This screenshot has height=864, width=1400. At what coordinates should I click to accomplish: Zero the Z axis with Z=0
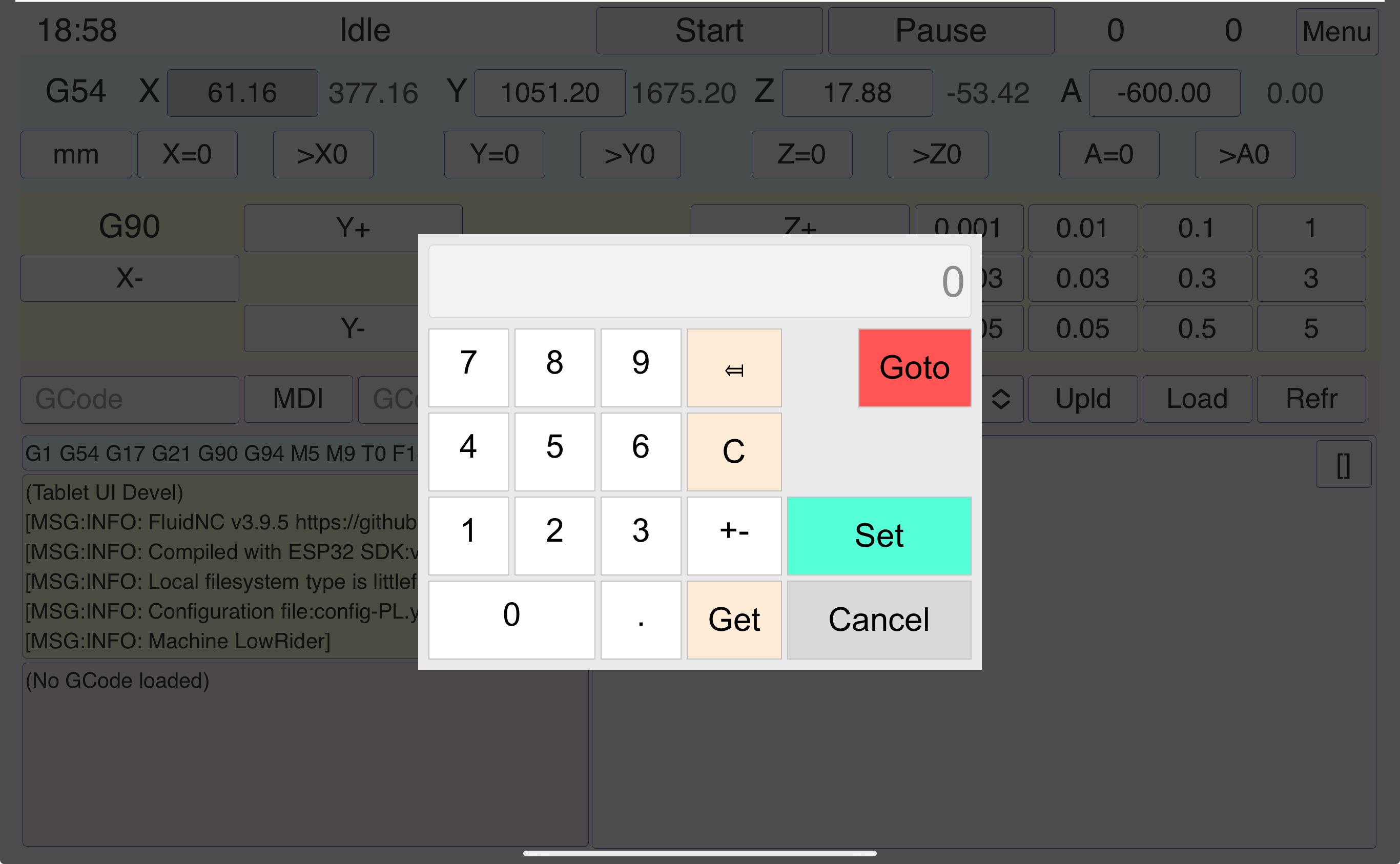point(801,154)
